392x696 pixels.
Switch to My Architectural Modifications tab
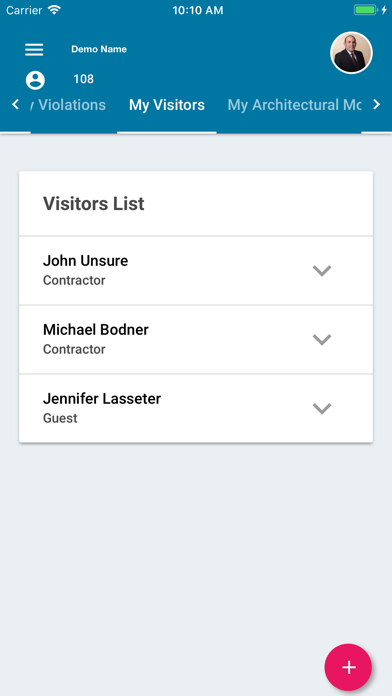(x=294, y=105)
